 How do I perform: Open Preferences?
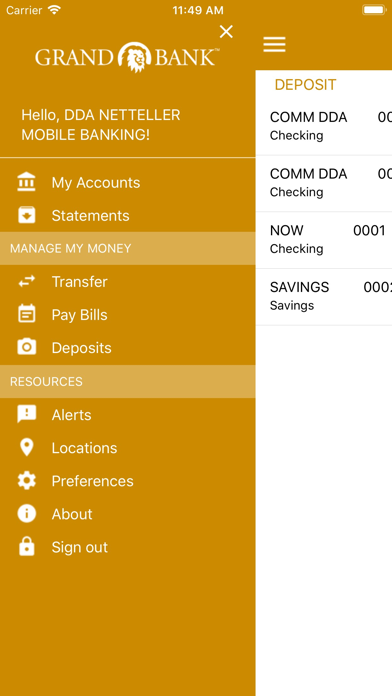[92, 481]
